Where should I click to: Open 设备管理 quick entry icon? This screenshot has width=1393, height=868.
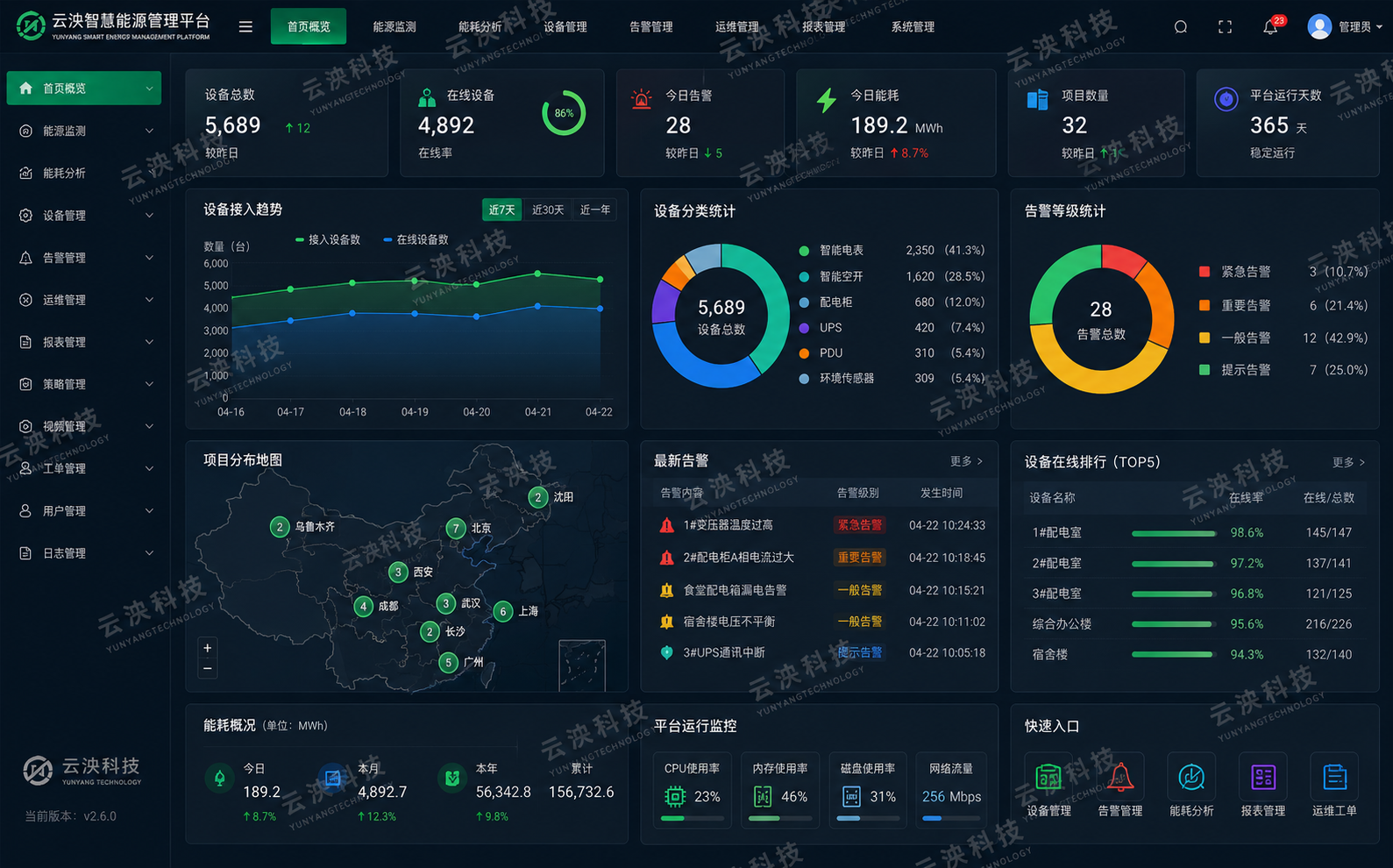(1048, 776)
